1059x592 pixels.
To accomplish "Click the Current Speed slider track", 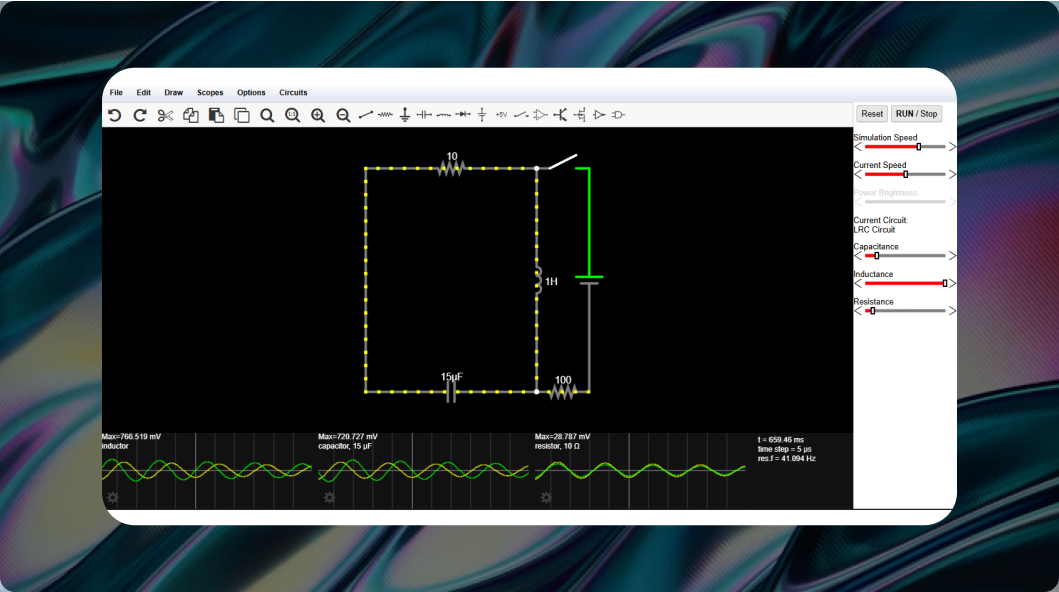I will pos(905,174).
